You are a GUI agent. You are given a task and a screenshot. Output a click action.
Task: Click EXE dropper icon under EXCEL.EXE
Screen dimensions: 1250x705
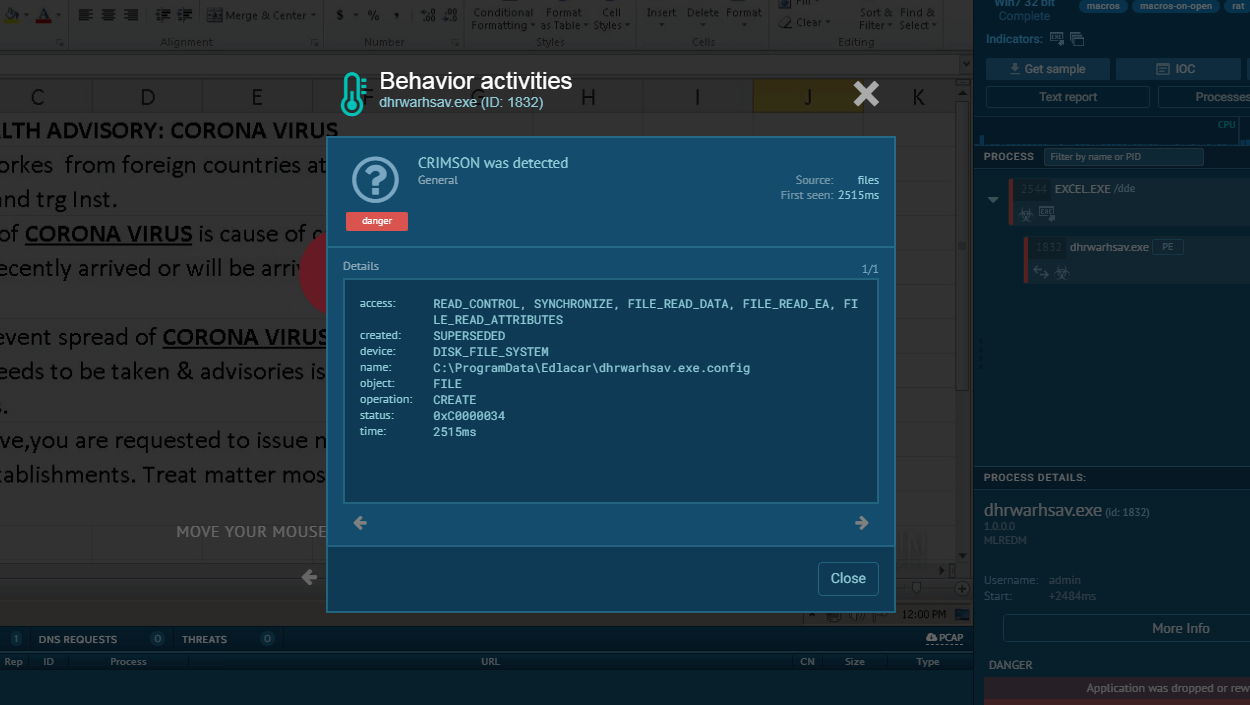(x=1047, y=212)
